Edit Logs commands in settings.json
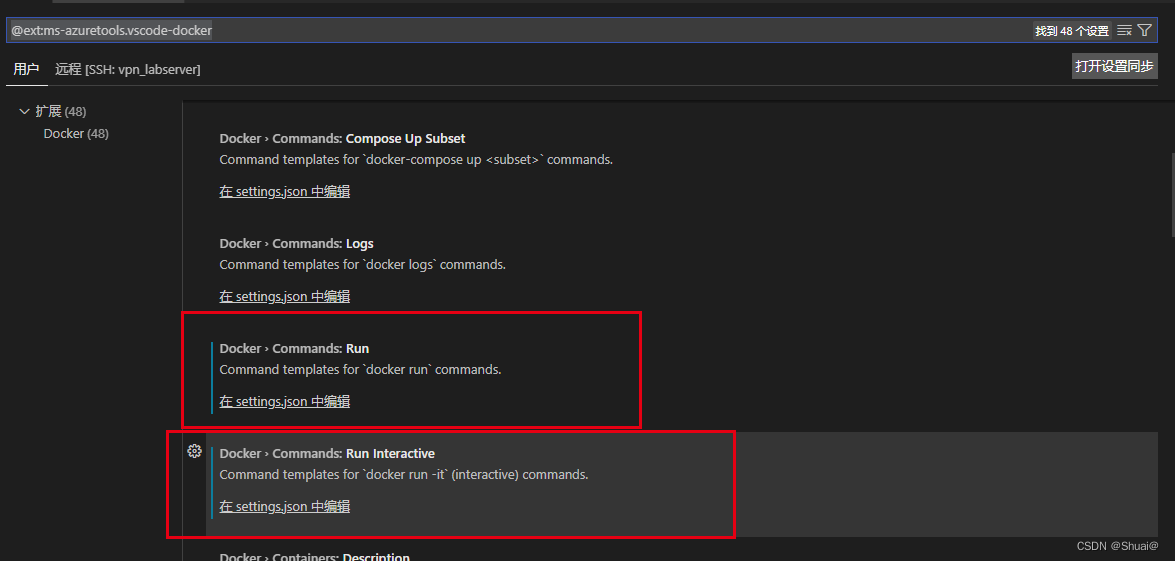The width and height of the screenshot is (1175, 561). click(285, 297)
